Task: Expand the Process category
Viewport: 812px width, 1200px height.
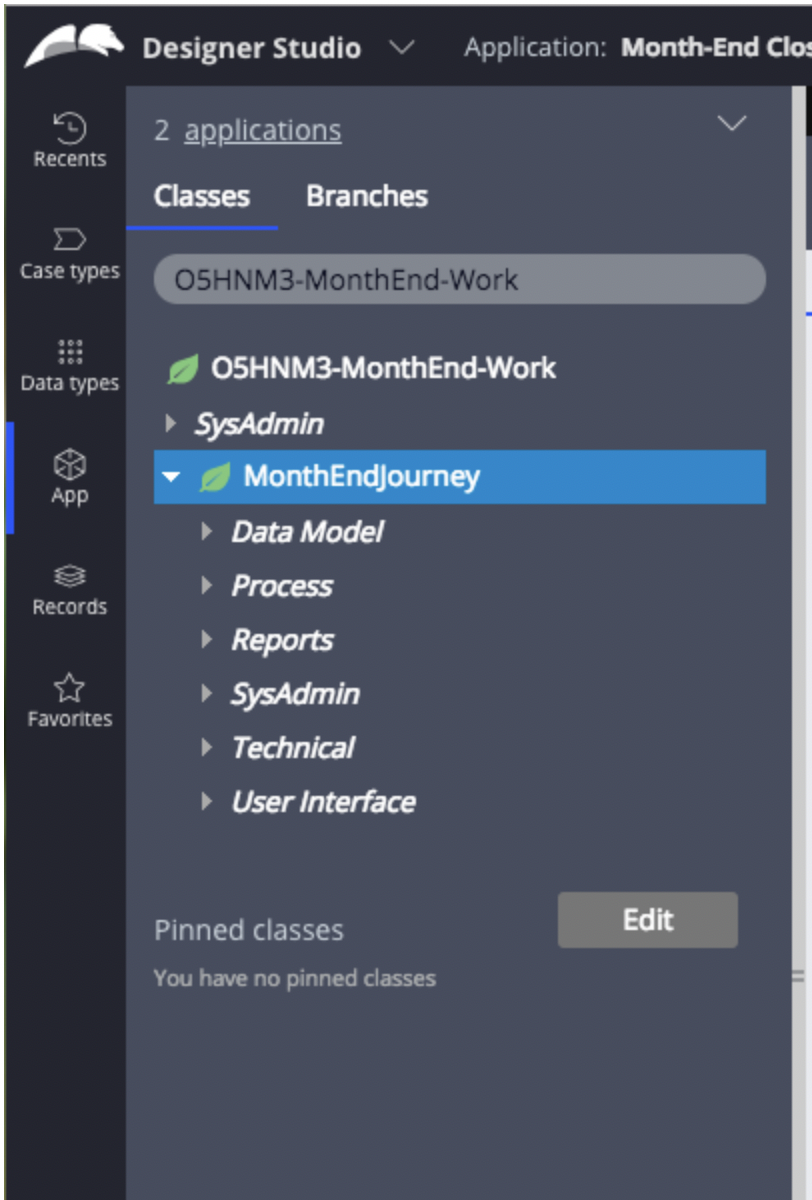Action: click(x=207, y=585)
